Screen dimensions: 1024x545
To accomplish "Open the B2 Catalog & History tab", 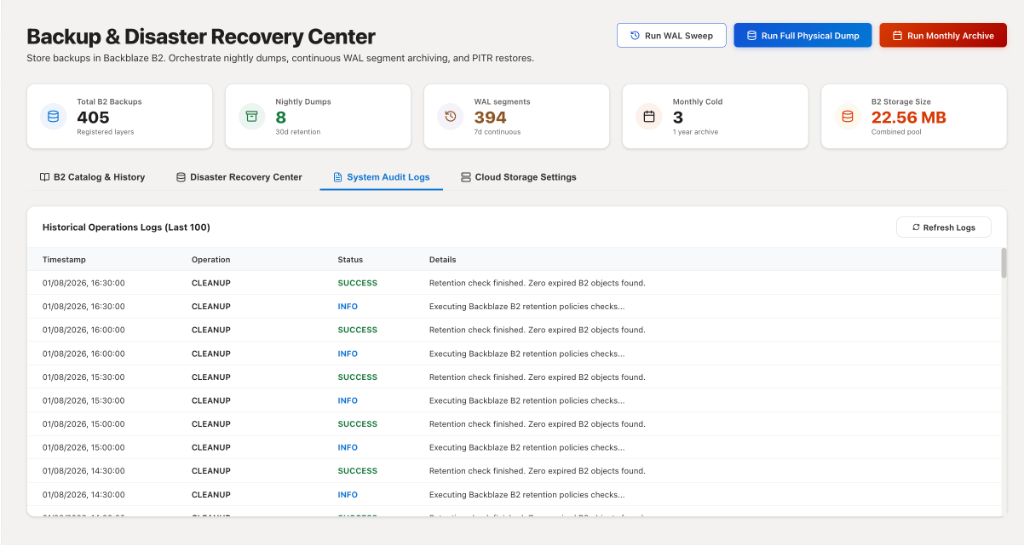I will click(x=92, y=177).
